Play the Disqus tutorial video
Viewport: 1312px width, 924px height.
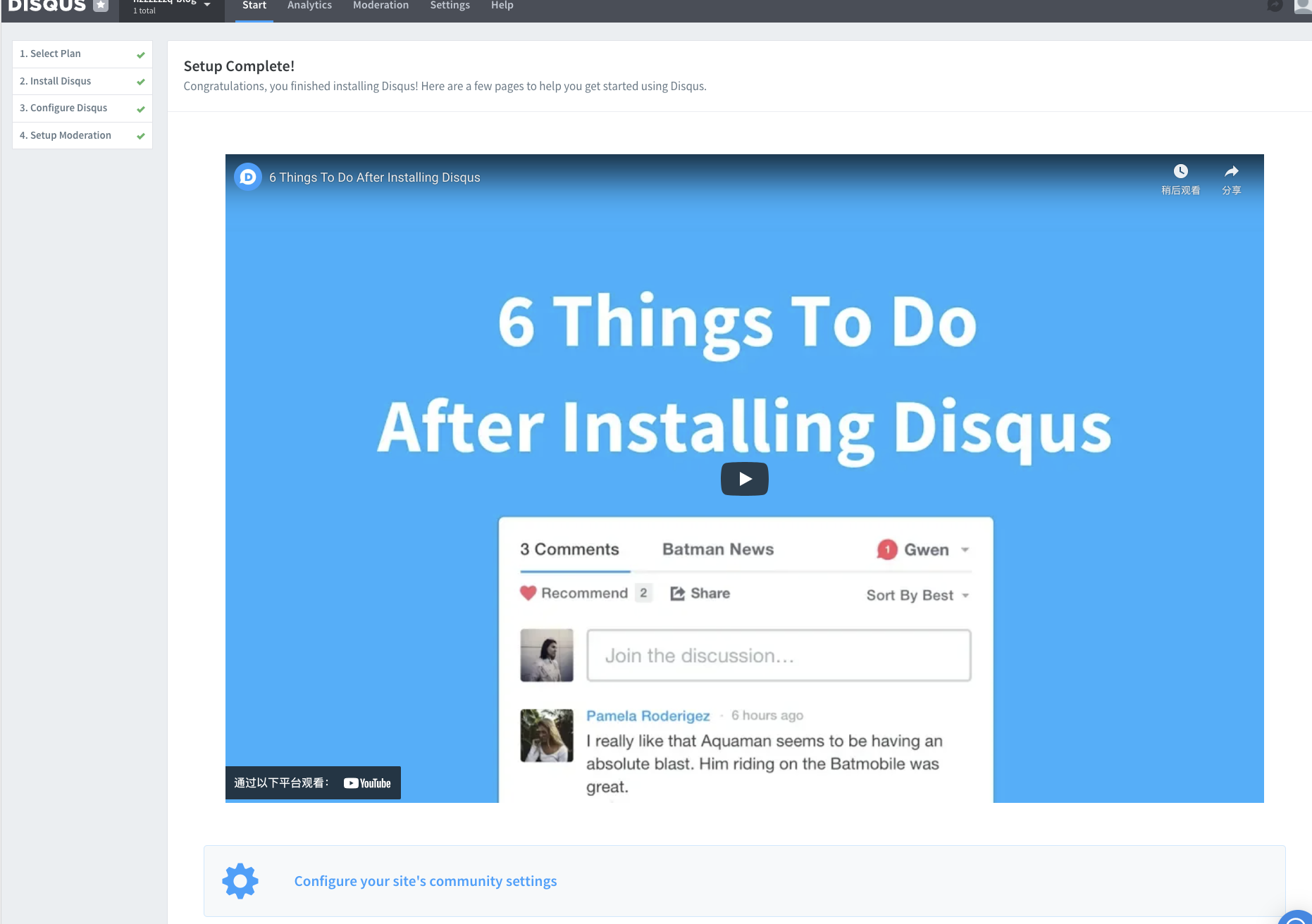point(744,479)
